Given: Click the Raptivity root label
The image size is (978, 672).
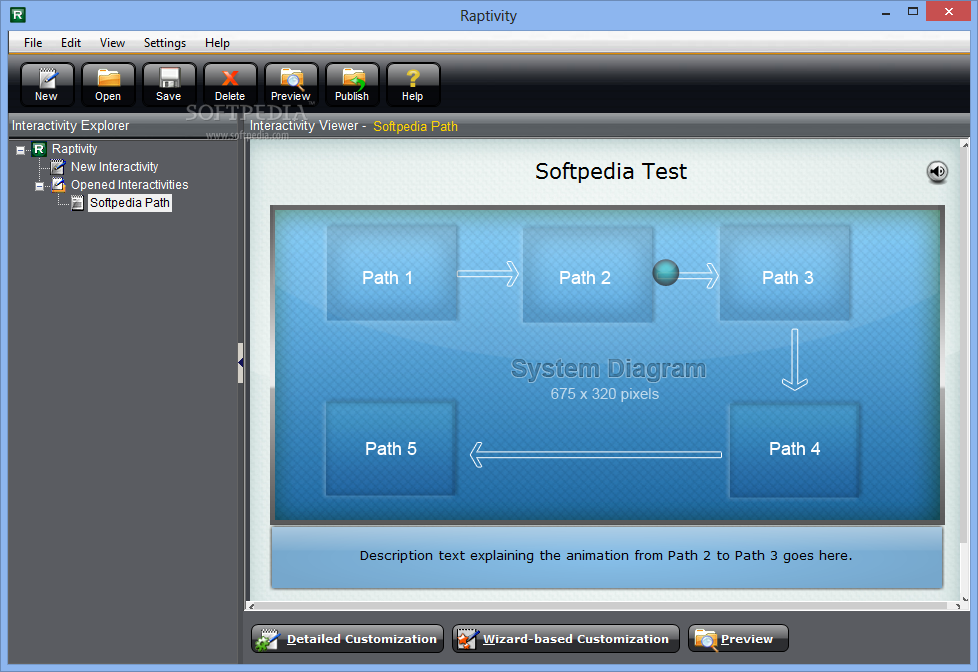Looking at the screenshot, I should pos(75,149).
